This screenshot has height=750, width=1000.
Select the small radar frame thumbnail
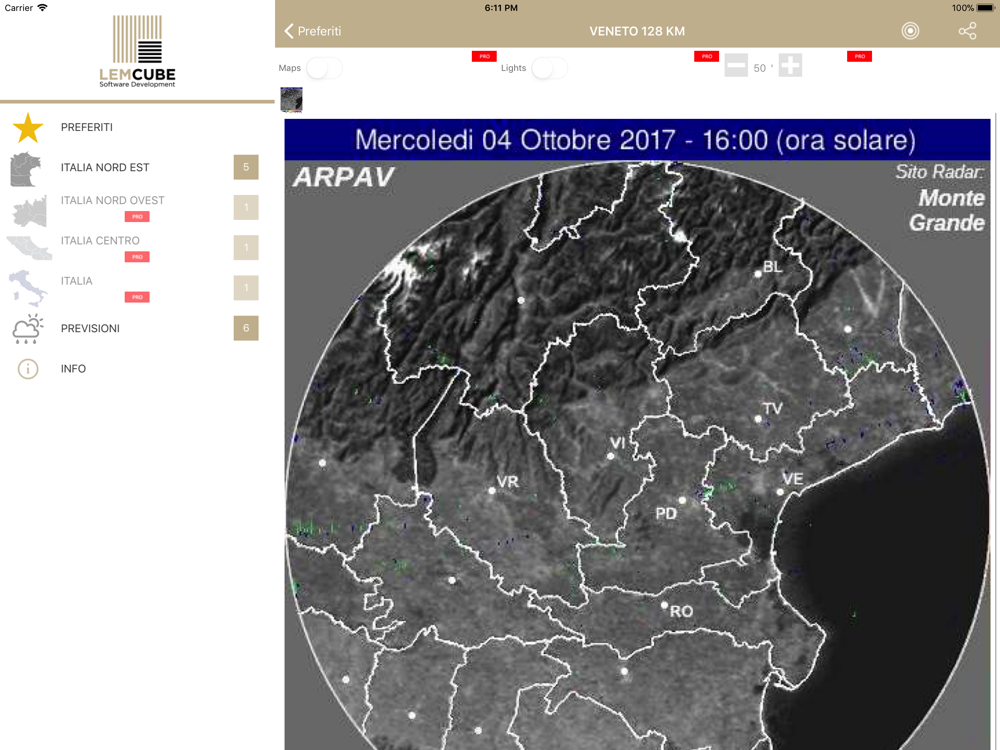(x=291, y=100)
